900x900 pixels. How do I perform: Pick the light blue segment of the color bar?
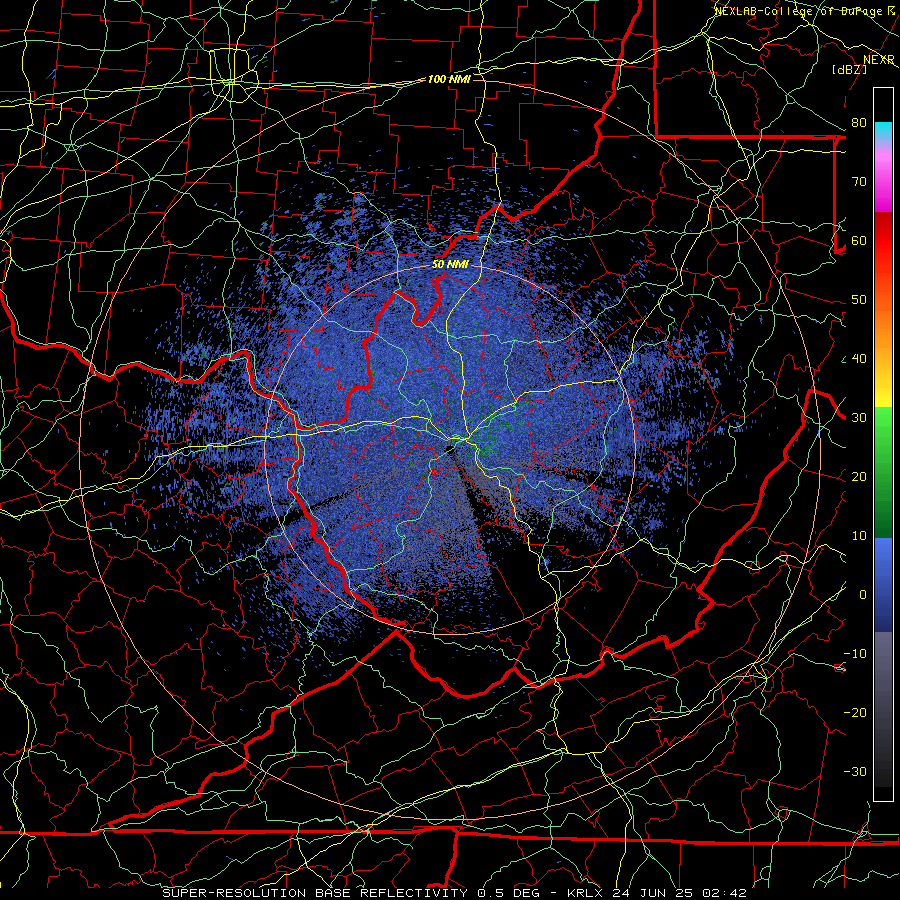[883, 554]
